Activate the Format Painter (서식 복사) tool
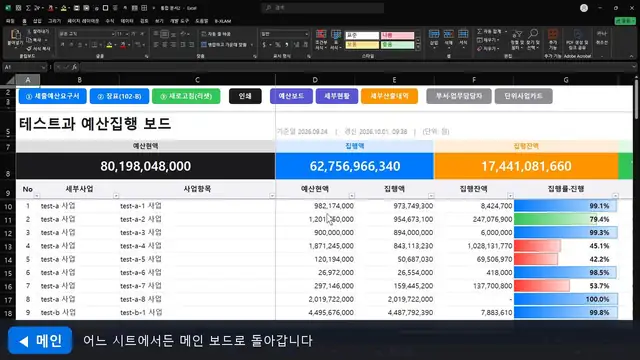 coord(38,49)
